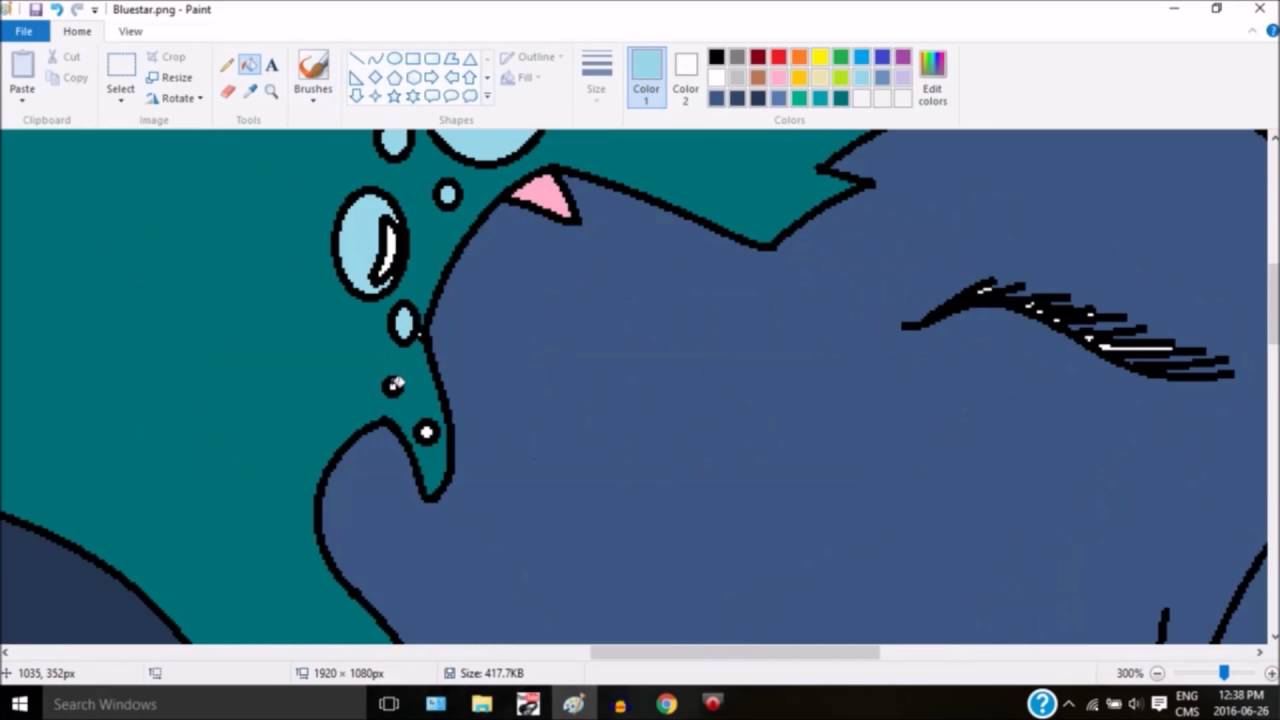This screenshot has height=720, width=1280.
Task: Choose the Triangle shape
Action: click(470, 59)
